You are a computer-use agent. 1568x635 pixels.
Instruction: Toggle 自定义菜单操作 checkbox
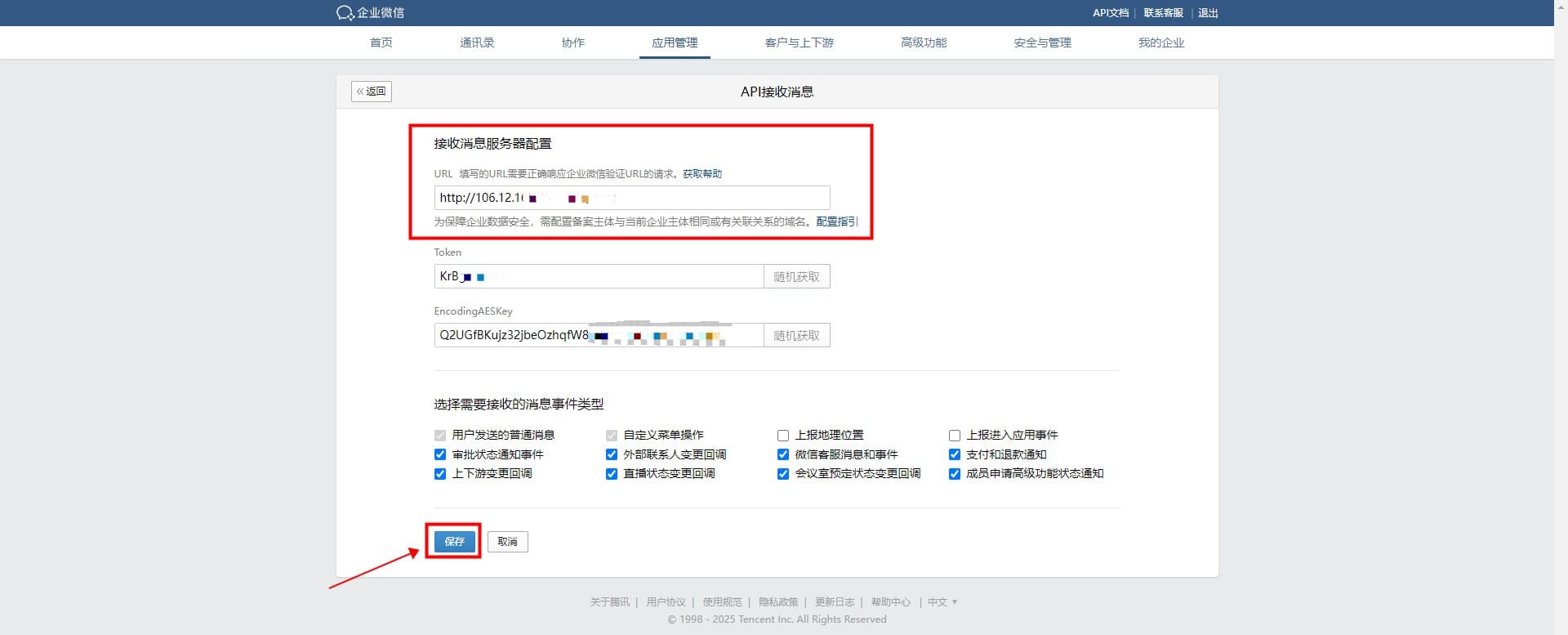612,436
